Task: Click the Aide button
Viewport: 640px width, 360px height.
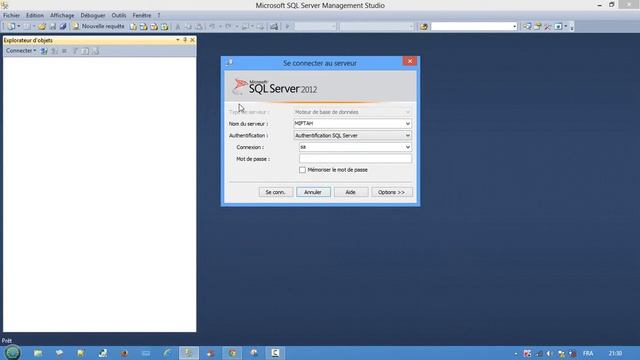Action: (351, 192)
